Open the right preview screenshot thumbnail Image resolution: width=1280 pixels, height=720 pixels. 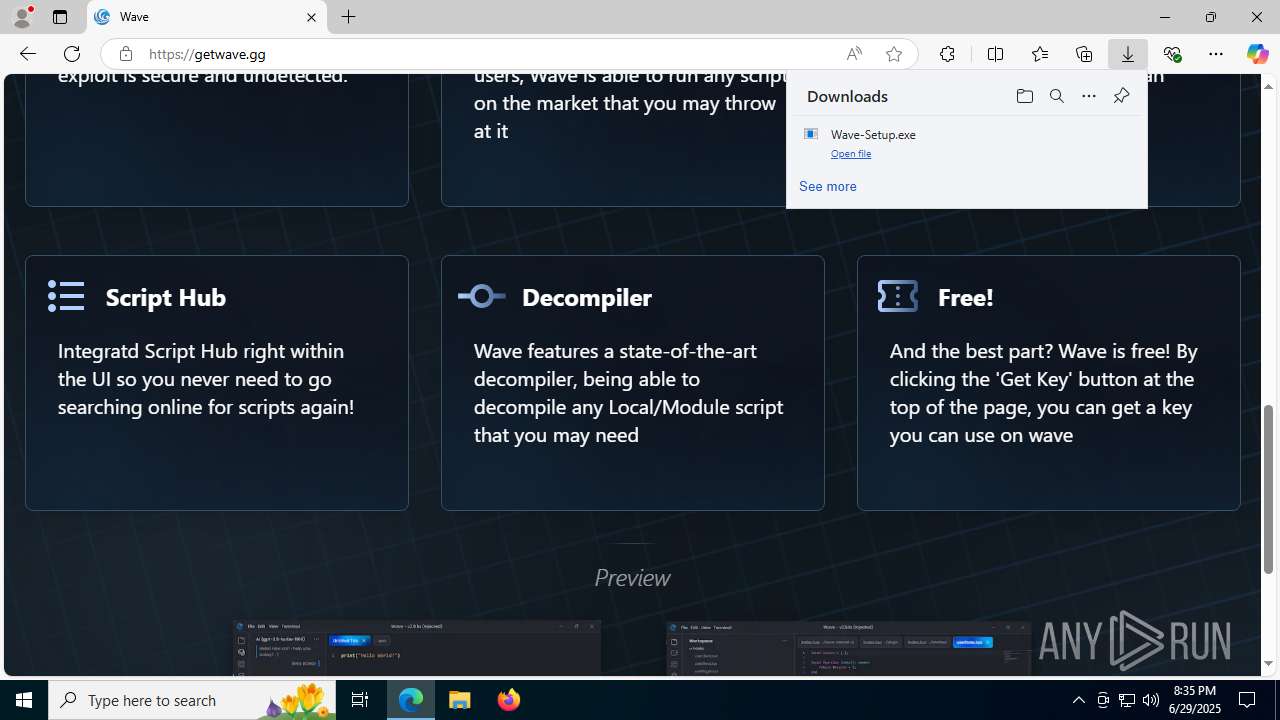point(849,648)
